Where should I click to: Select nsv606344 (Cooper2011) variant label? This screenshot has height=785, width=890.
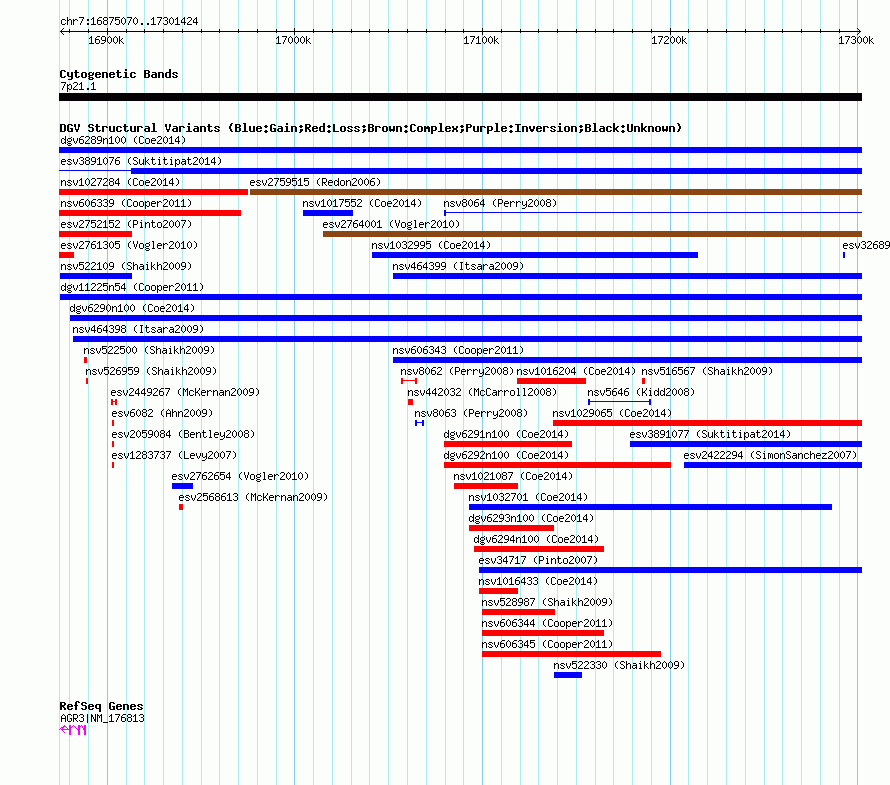547,623
